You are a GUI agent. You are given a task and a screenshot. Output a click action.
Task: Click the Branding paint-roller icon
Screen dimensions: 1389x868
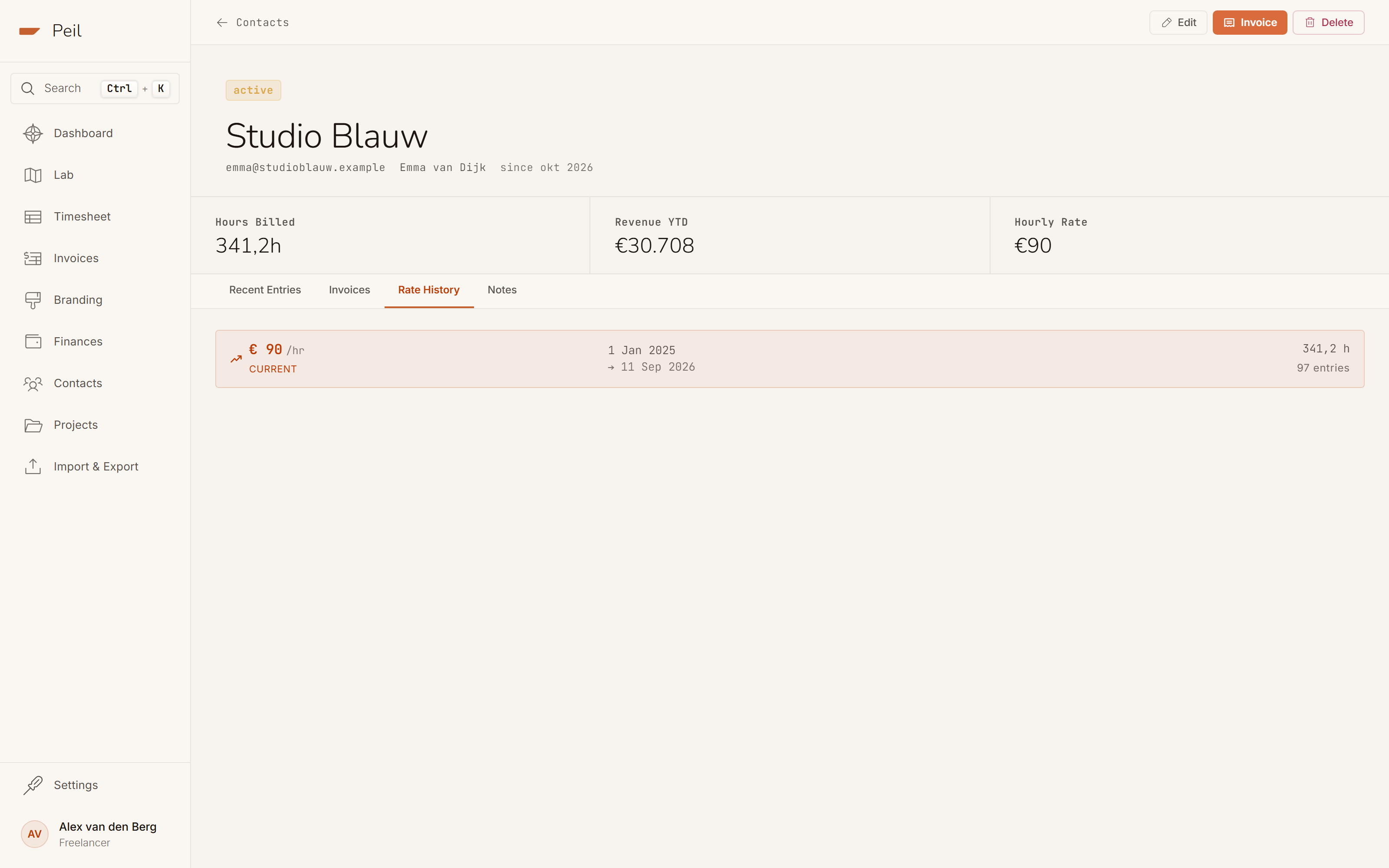[33, 300]
